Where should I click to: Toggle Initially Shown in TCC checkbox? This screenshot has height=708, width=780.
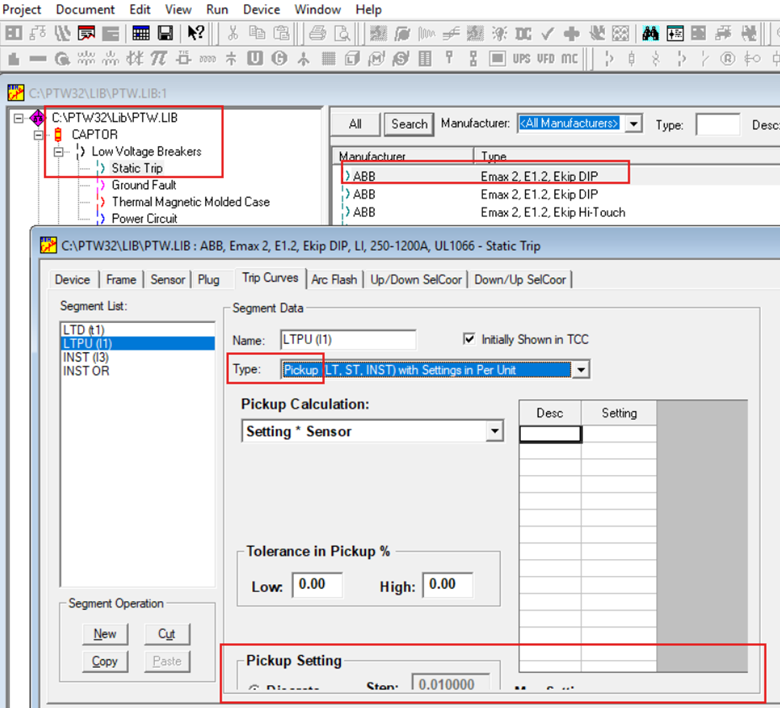[471, 339]
